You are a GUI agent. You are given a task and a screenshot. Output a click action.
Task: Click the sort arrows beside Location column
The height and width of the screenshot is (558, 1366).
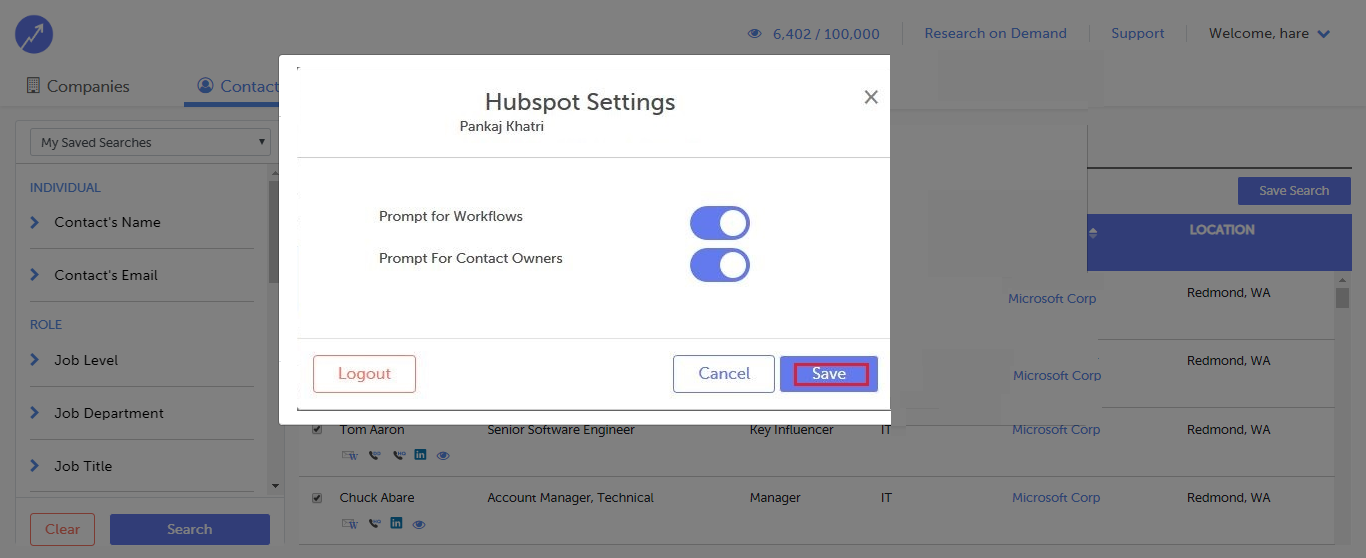click(1093, 233)
